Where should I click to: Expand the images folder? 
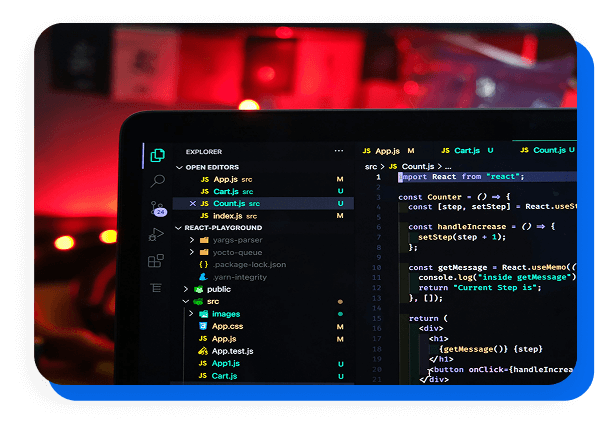click(191, 313)
